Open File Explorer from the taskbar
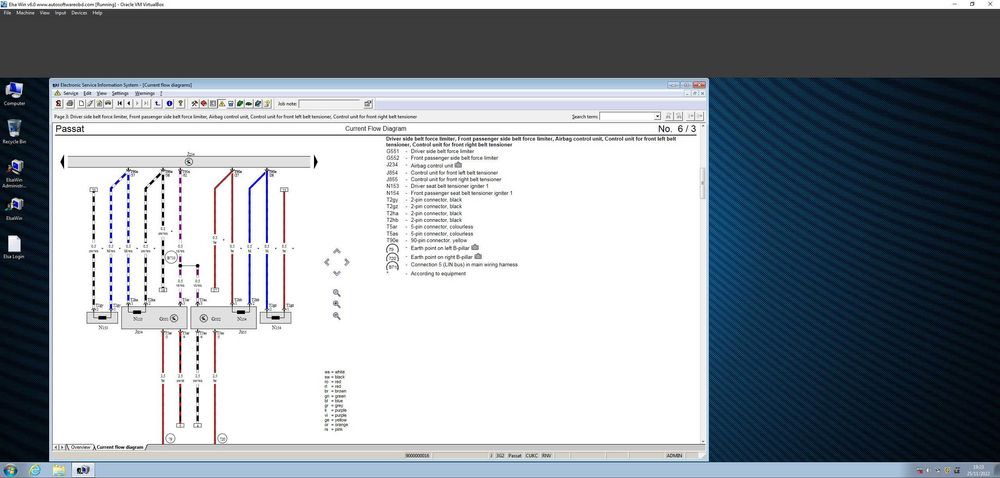Image resolution: width=1000 pixels, height=478 pixels. pos(59,470)
